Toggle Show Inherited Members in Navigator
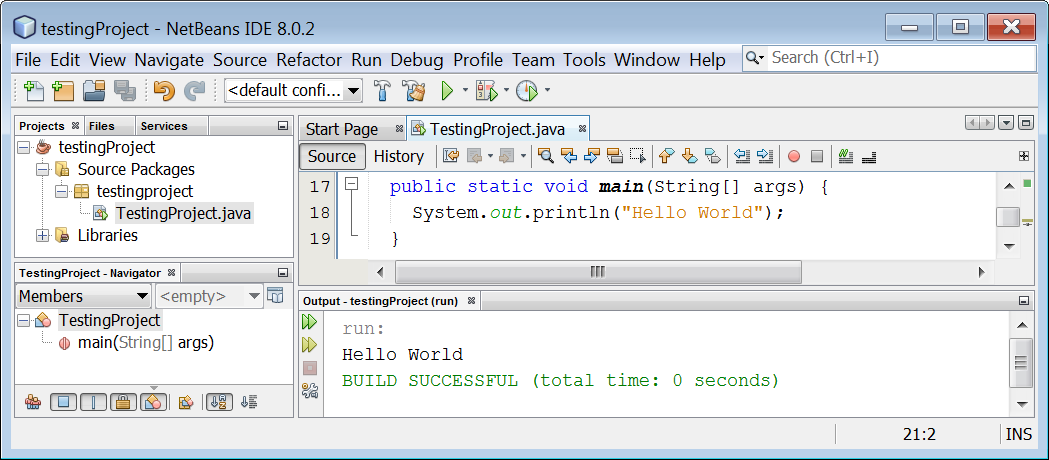 pyautogui.click(x=33, y=402)
